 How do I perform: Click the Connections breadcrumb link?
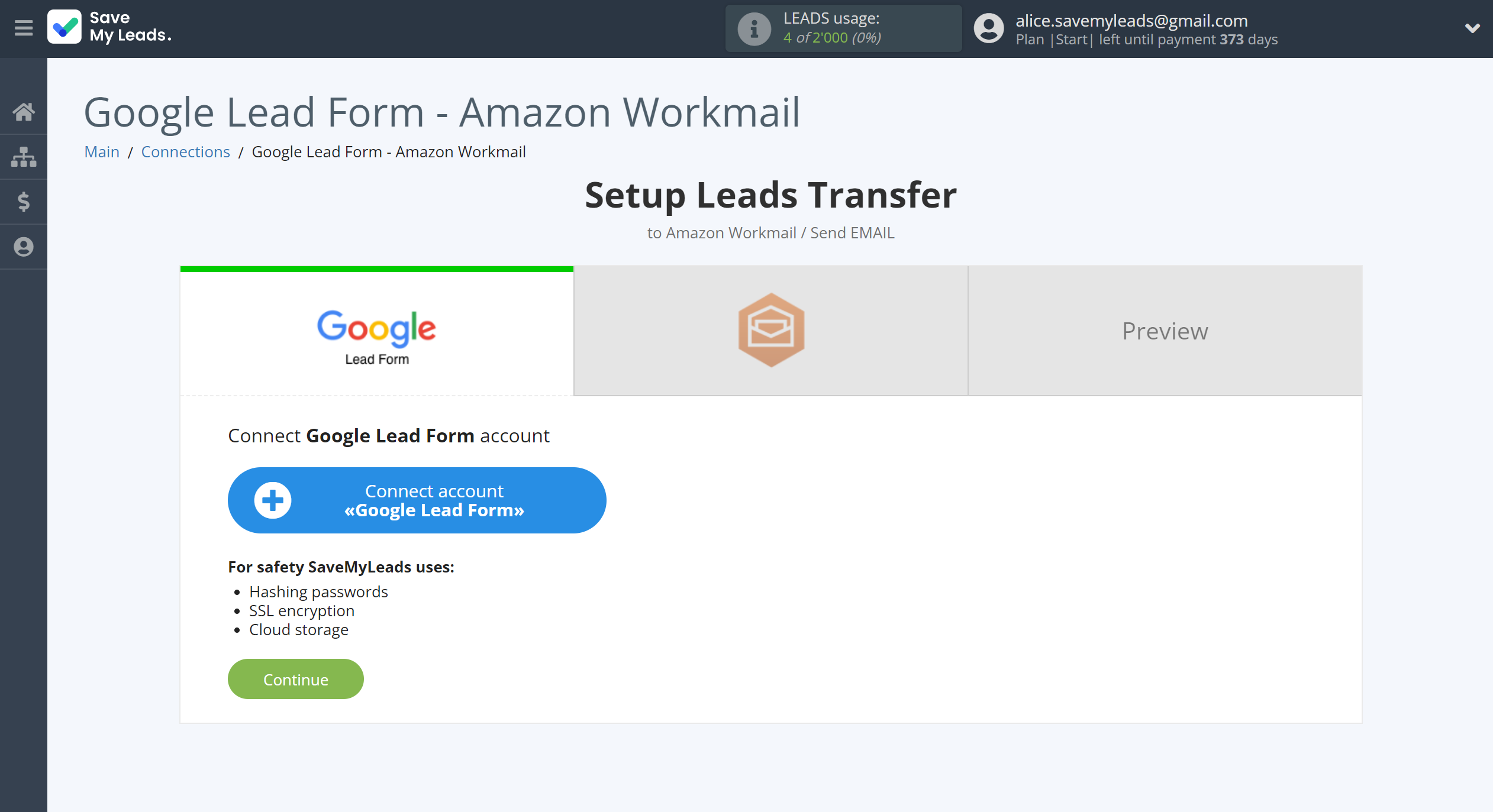[185, 151]
